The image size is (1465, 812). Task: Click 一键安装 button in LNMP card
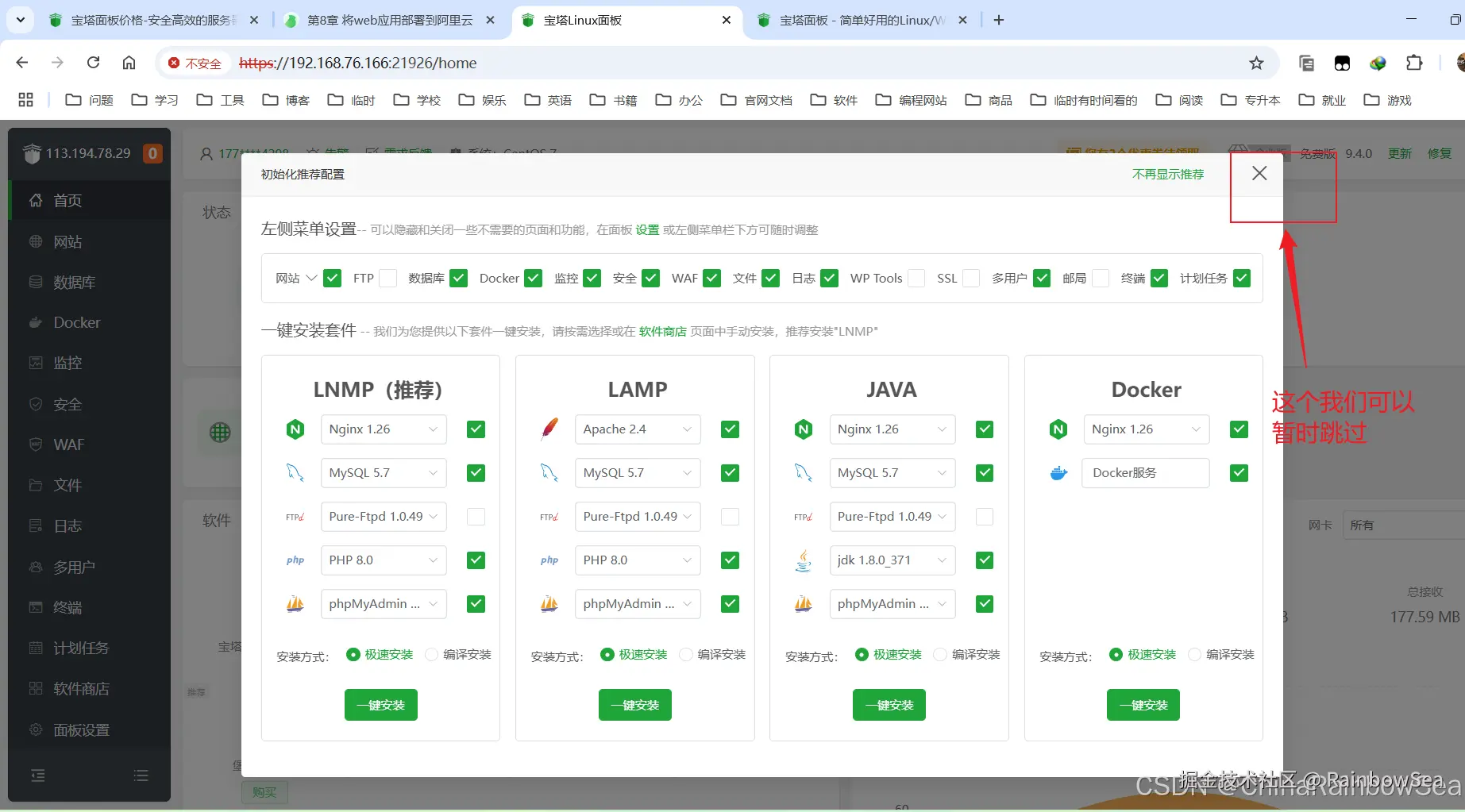coord(381,705)
